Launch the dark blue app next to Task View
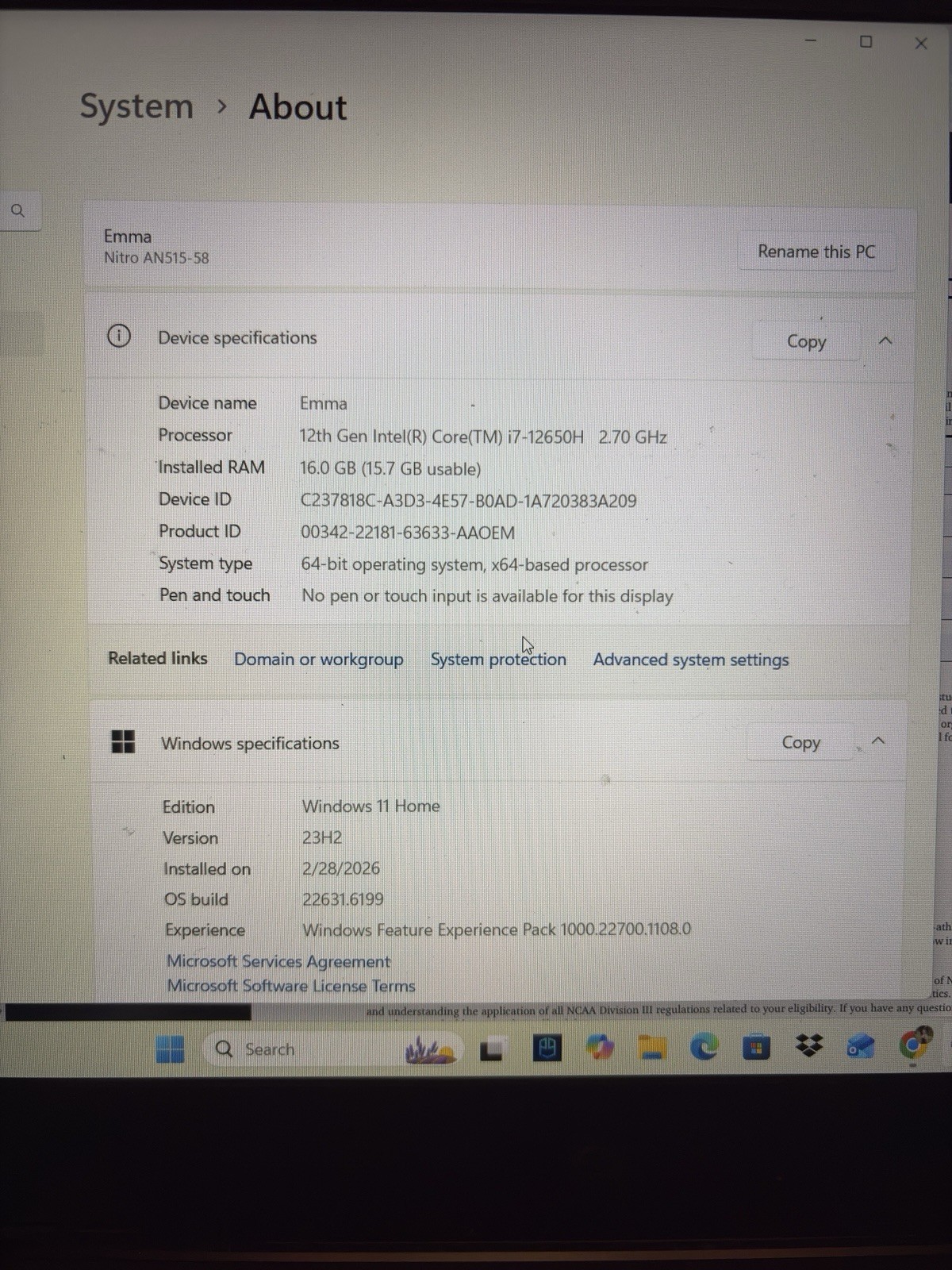The height and width of the screenshot is (1270, 952). pyautogui.click(x=546, y=1049)
